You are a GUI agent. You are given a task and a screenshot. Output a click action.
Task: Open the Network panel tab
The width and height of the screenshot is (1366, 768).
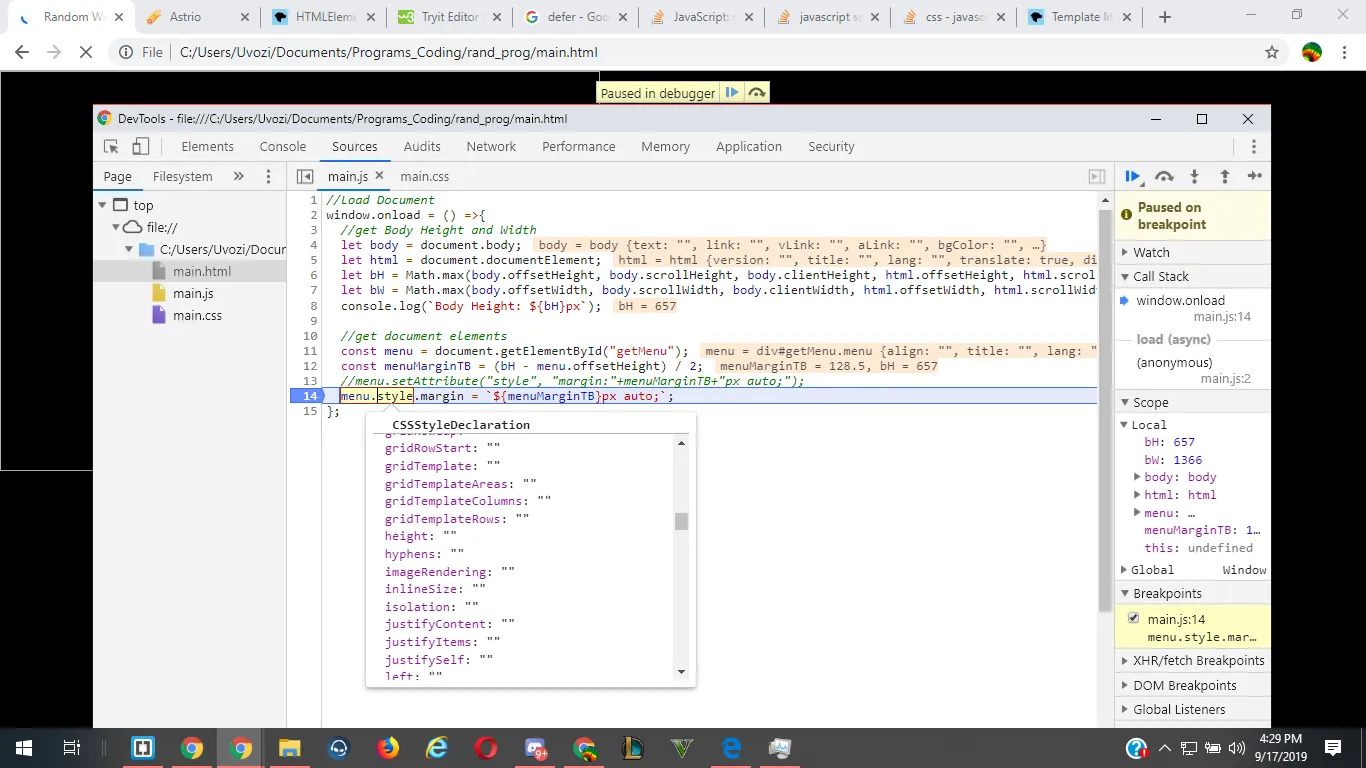(491, 147)
